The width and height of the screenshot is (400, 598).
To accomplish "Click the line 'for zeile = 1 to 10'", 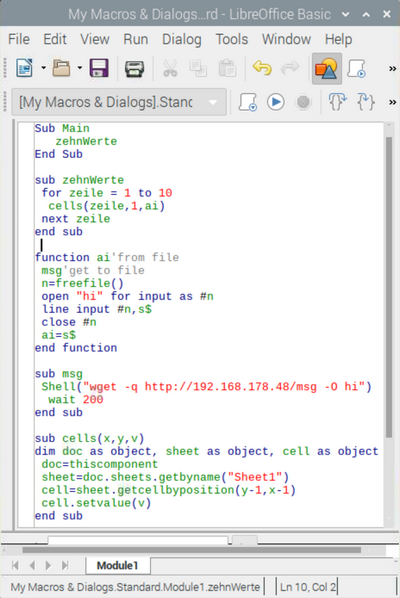I will (x=107, y=193).
